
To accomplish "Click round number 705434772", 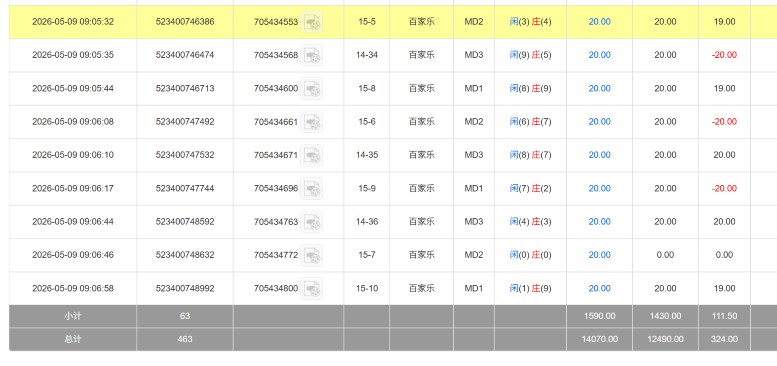I will [276, 255].
